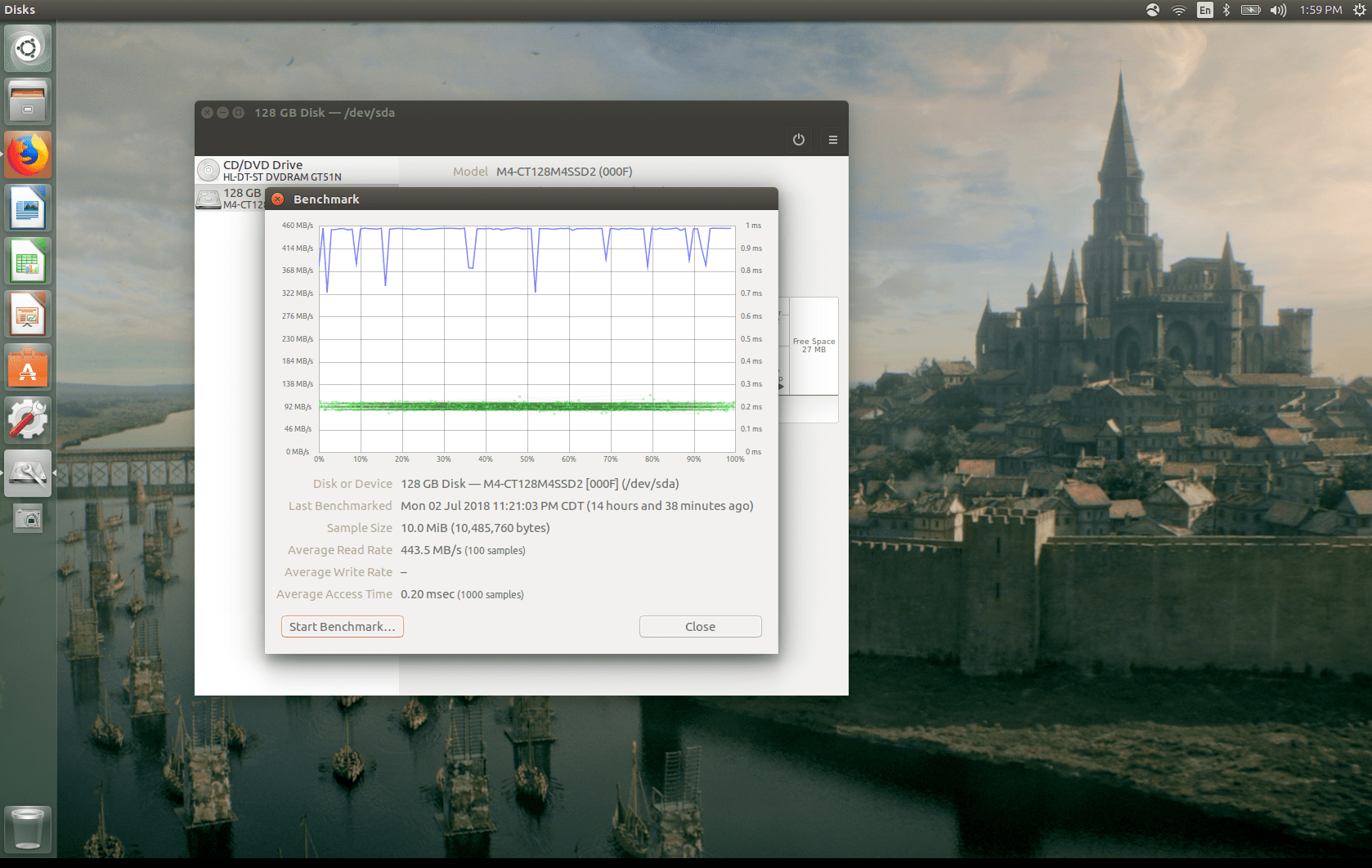Open the Disks hamburger menu
This screenshot has height=868, width=1372.
coord(833,140)
